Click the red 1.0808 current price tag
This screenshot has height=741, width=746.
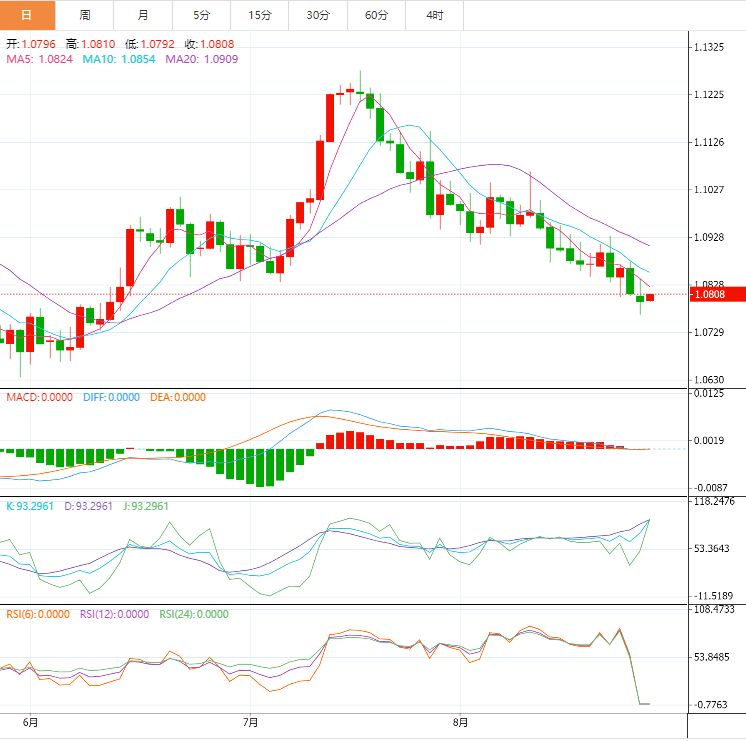coord(715,295)
